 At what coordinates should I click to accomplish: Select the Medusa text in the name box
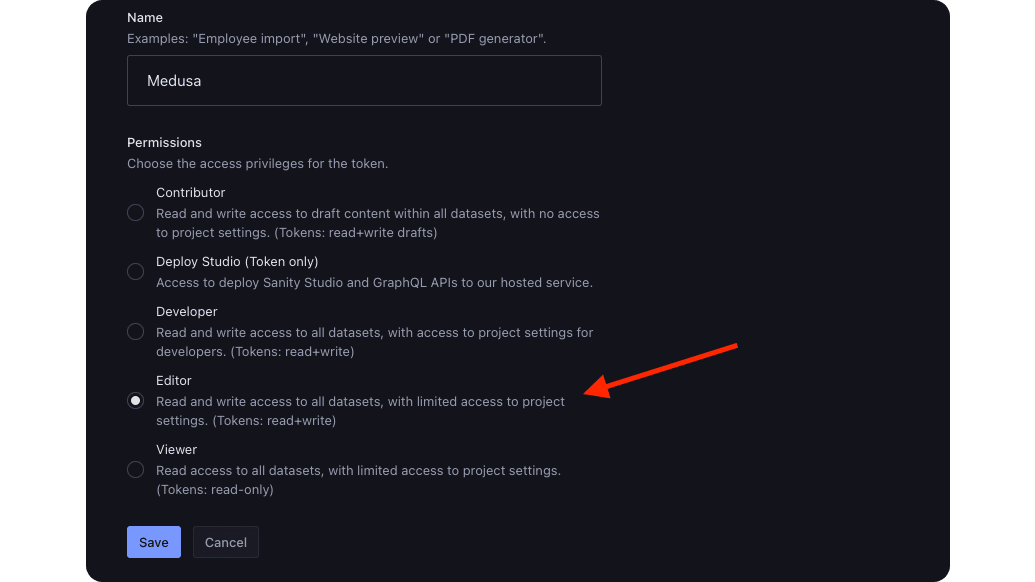[175, 80]
